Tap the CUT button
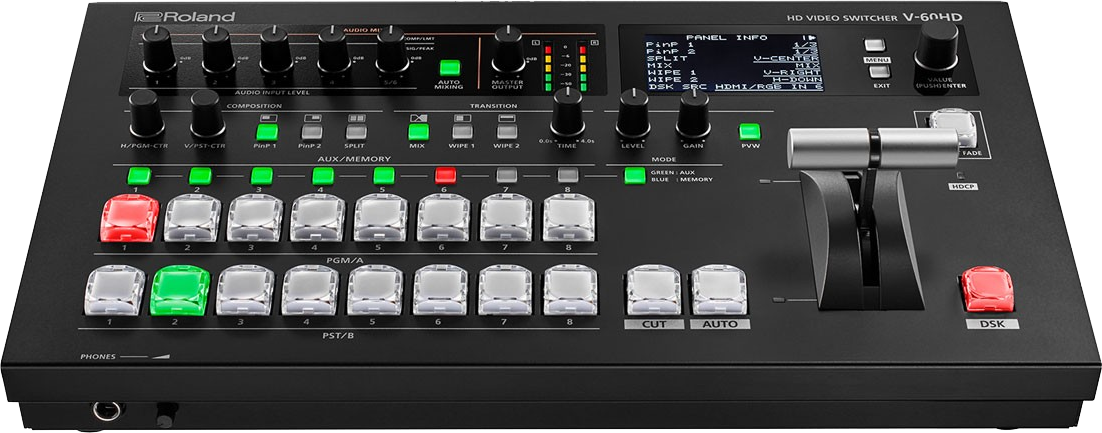Image resolution: width=1102 pixels, height=433 pixels. 654,290
